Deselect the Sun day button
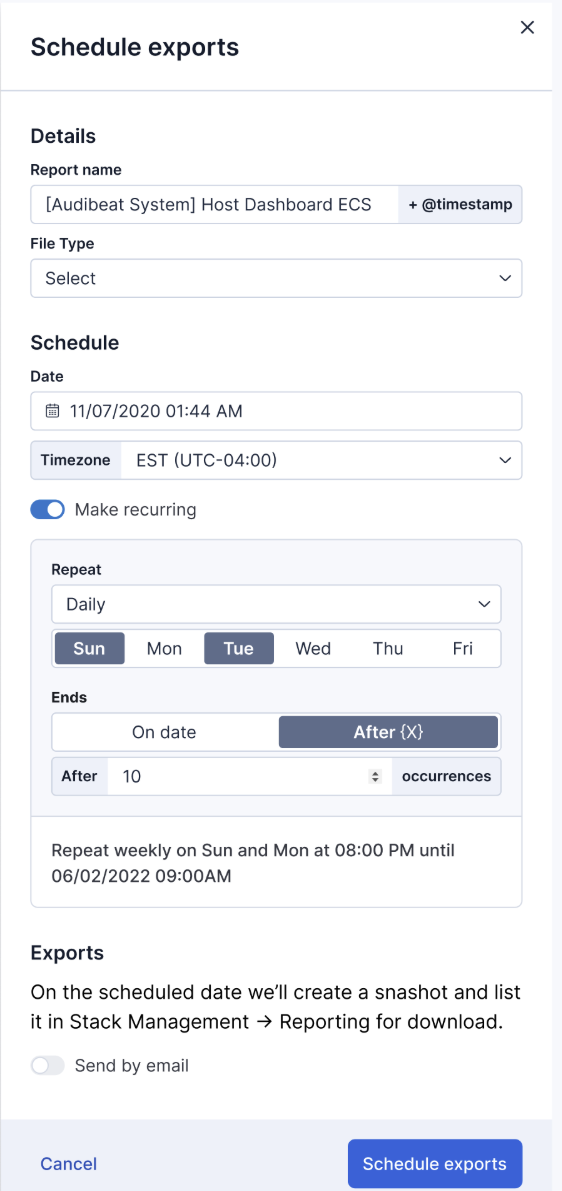This screenshot has width=562, height=1191. pos(90,649)
